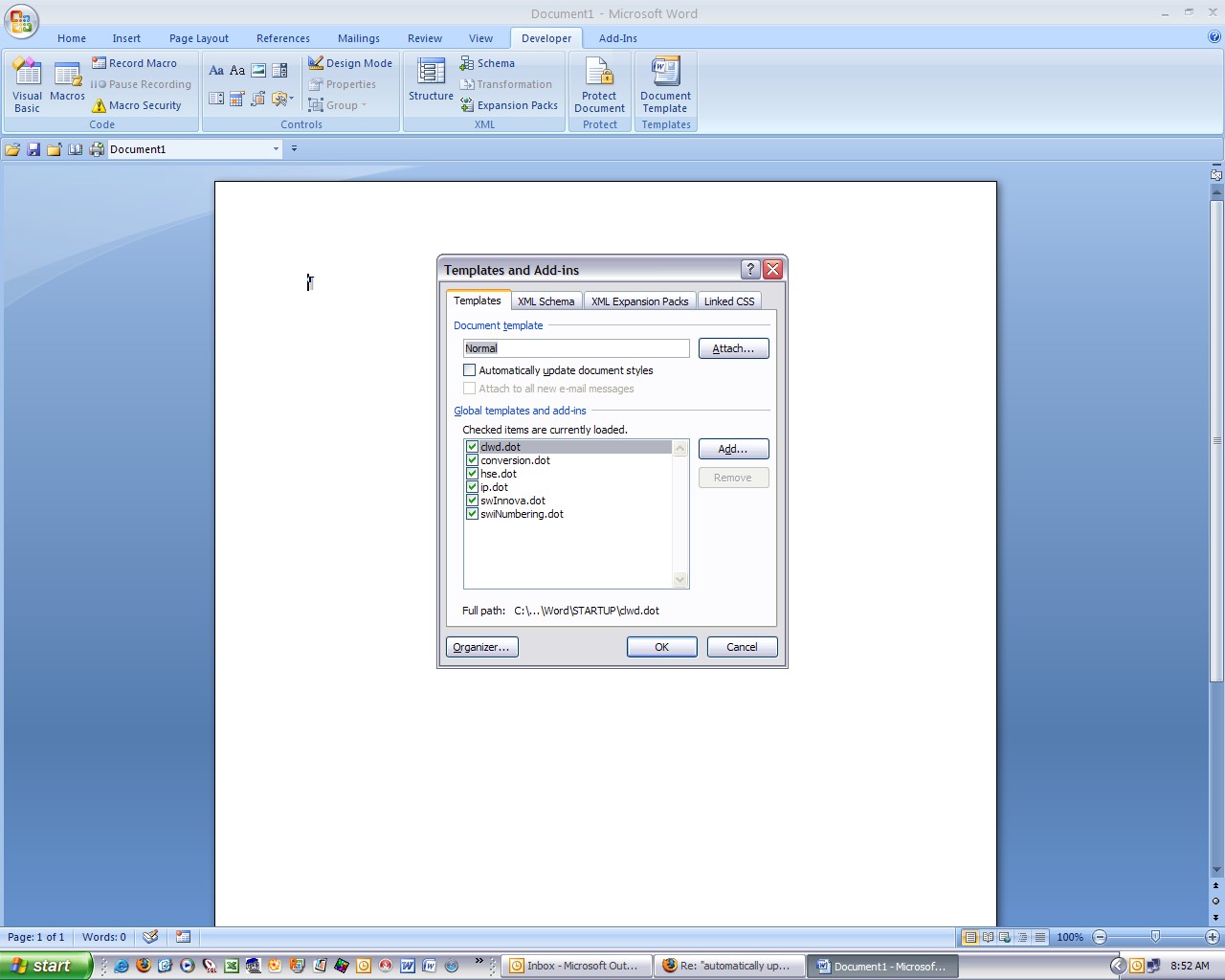Screen dimensions: 1225x980
Task: Click the zoom slider handle
Action: [1155, 937]
